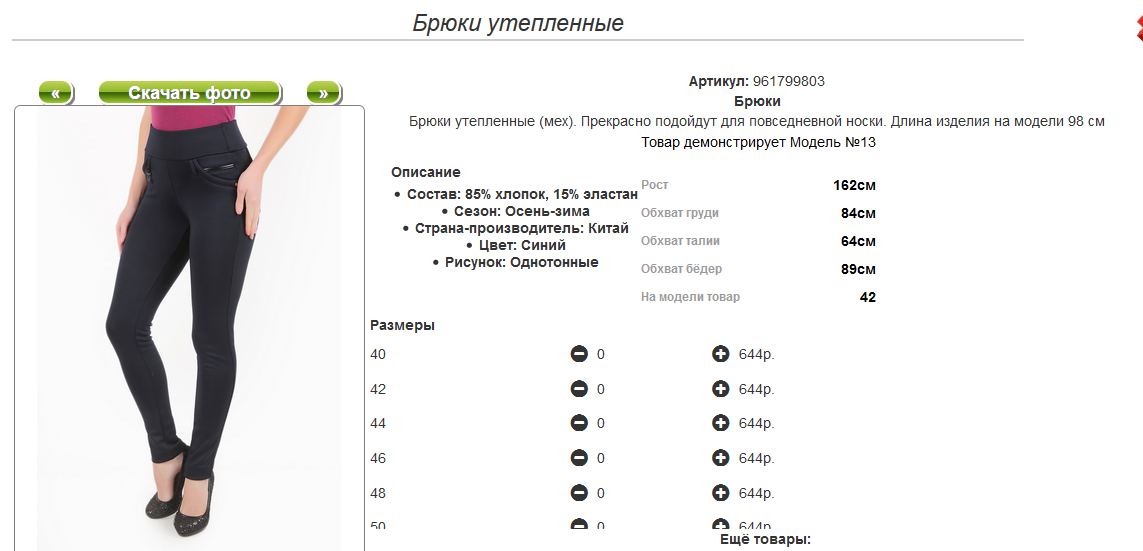Click the Товар демонстрирует Модель №13 text
Viewport: 1143px width, 551px height.
(x=758, y=142)
